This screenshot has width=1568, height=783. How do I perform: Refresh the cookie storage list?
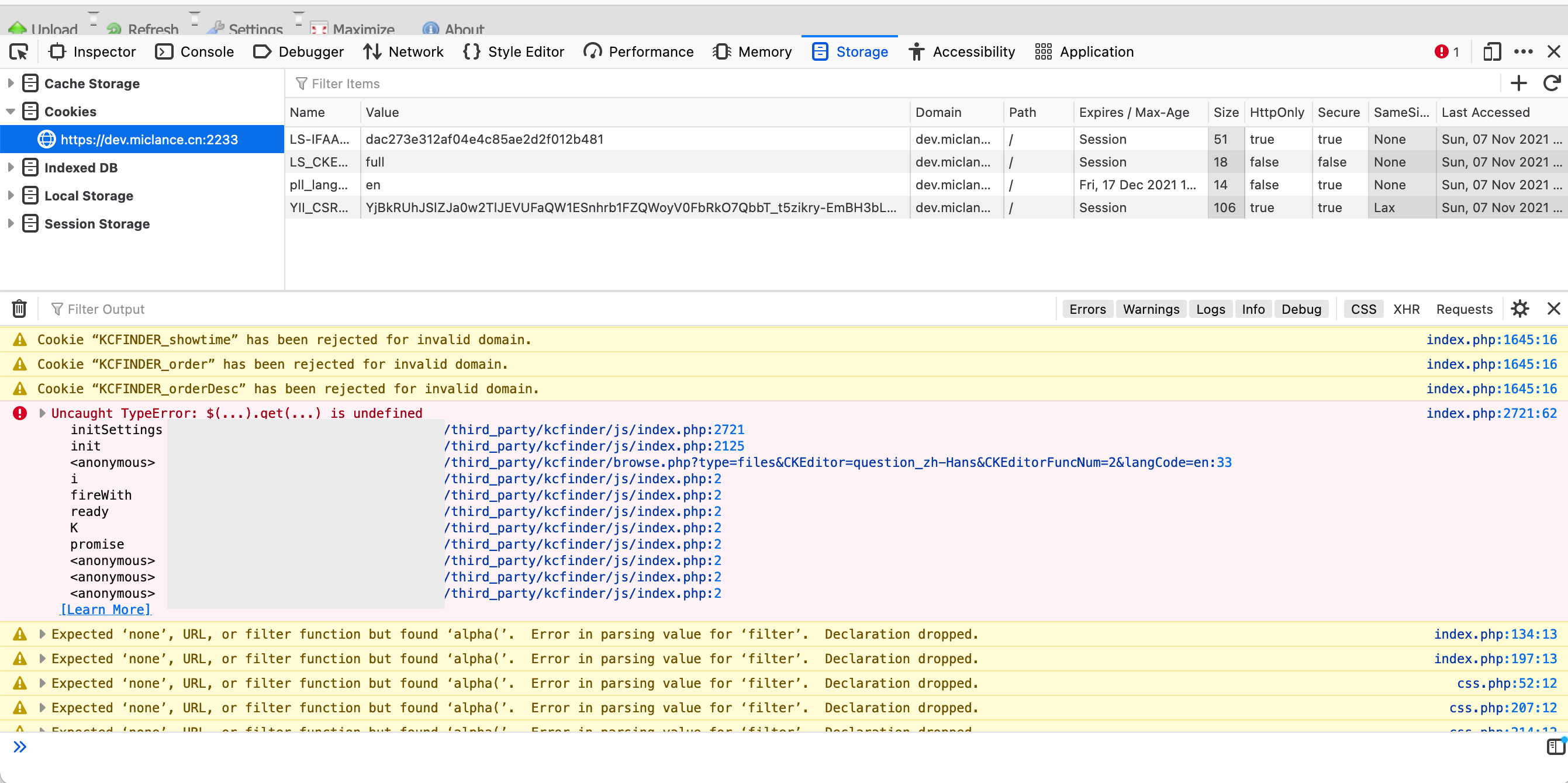(1552, 84)
